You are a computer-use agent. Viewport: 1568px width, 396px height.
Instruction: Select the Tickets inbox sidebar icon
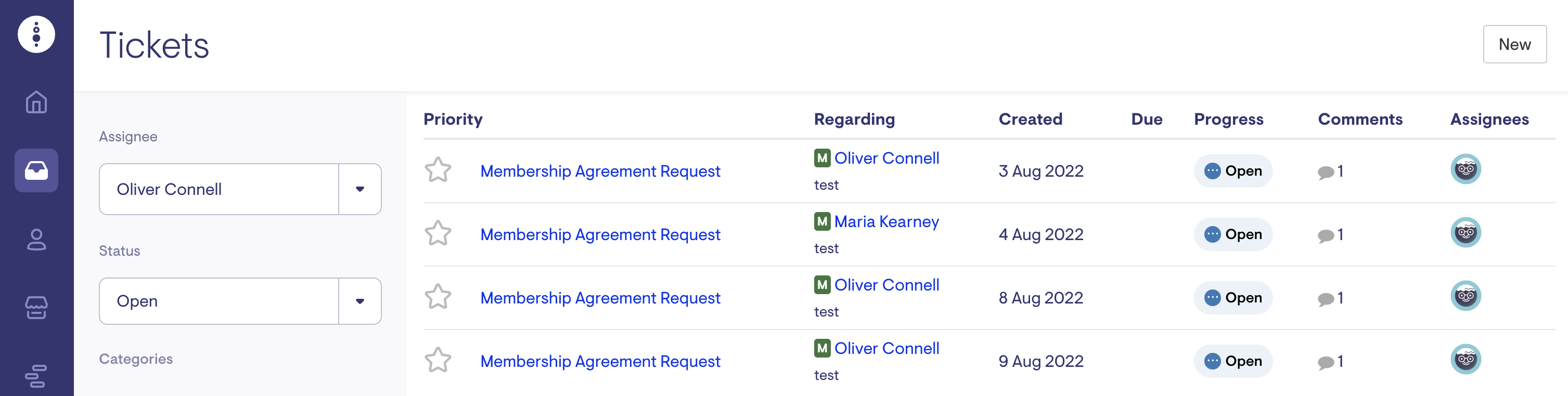tap(36, 170)
